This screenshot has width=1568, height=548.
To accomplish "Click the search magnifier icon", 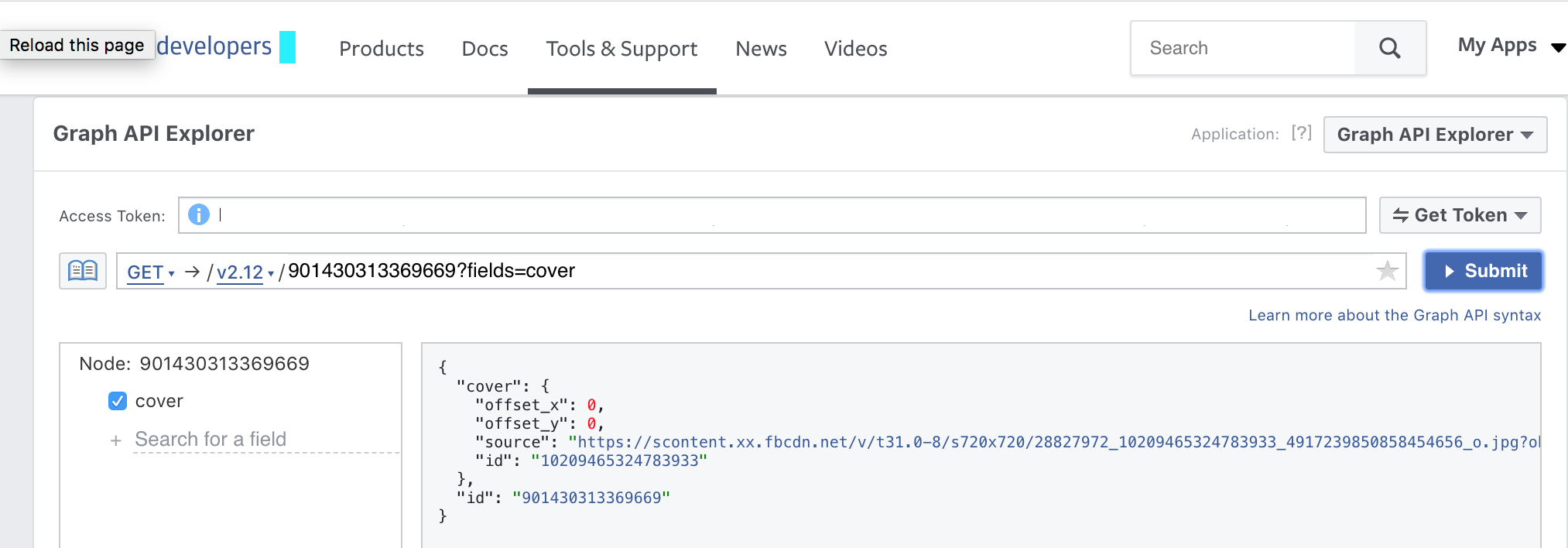I will [1390, 48].
